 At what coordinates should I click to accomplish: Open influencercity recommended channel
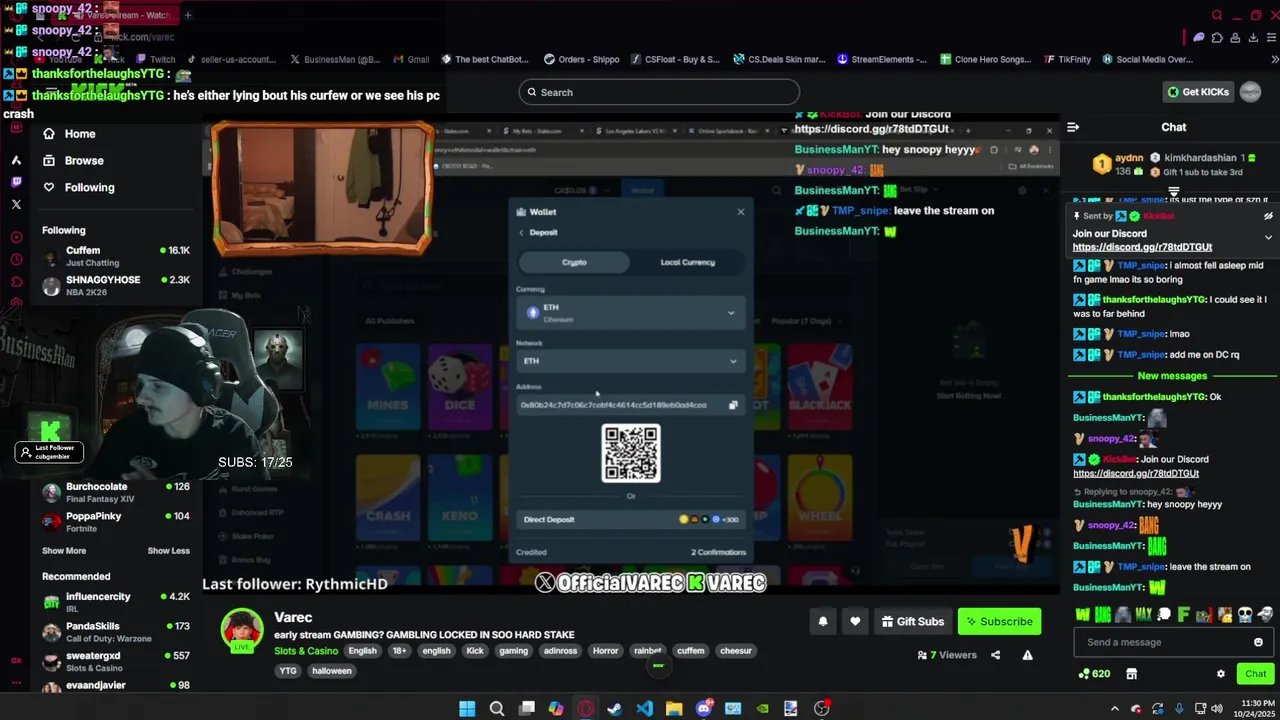point(116,603)
